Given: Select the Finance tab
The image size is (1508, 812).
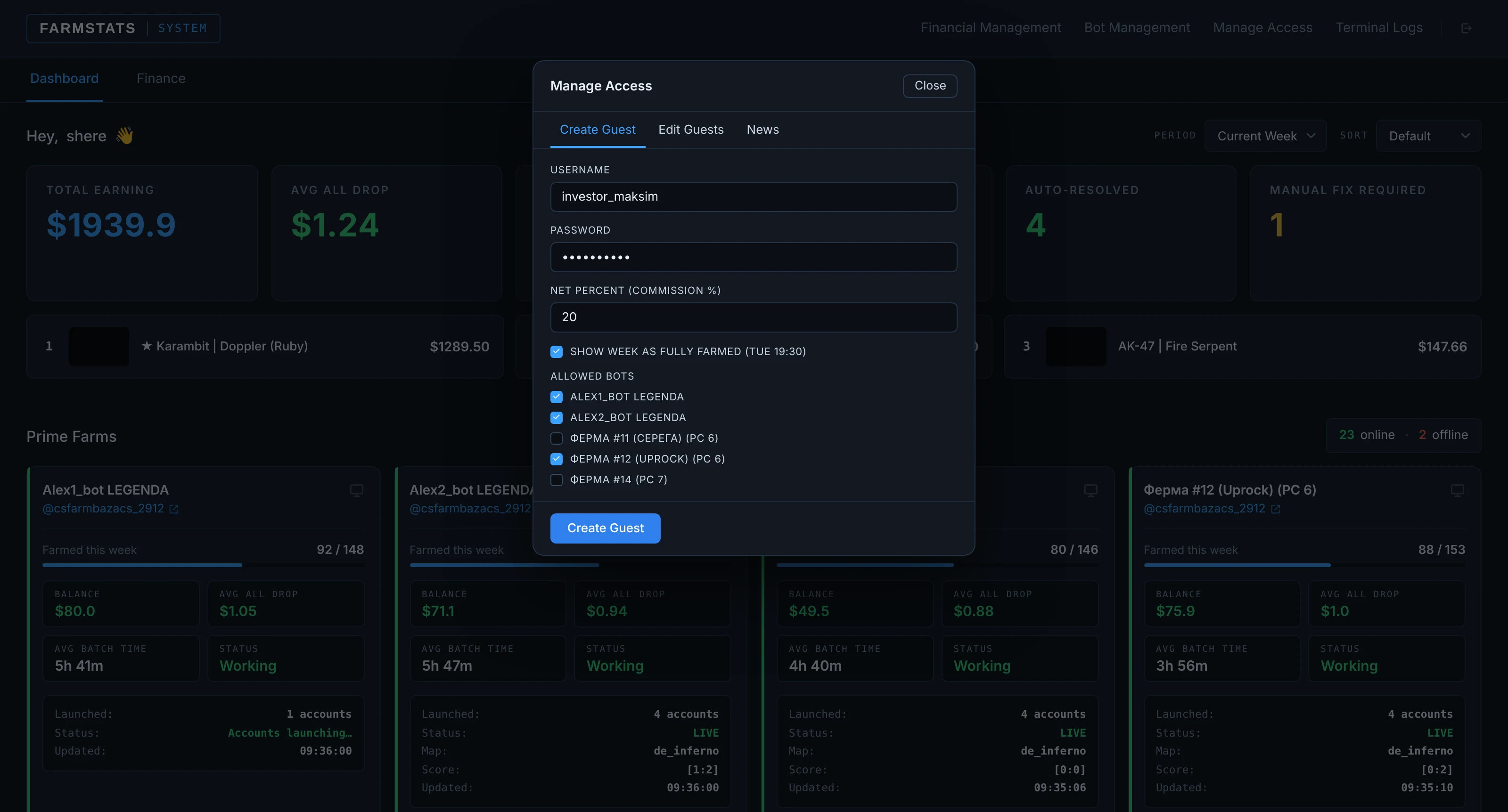Looking at the screenshot, I should (161, 78).
